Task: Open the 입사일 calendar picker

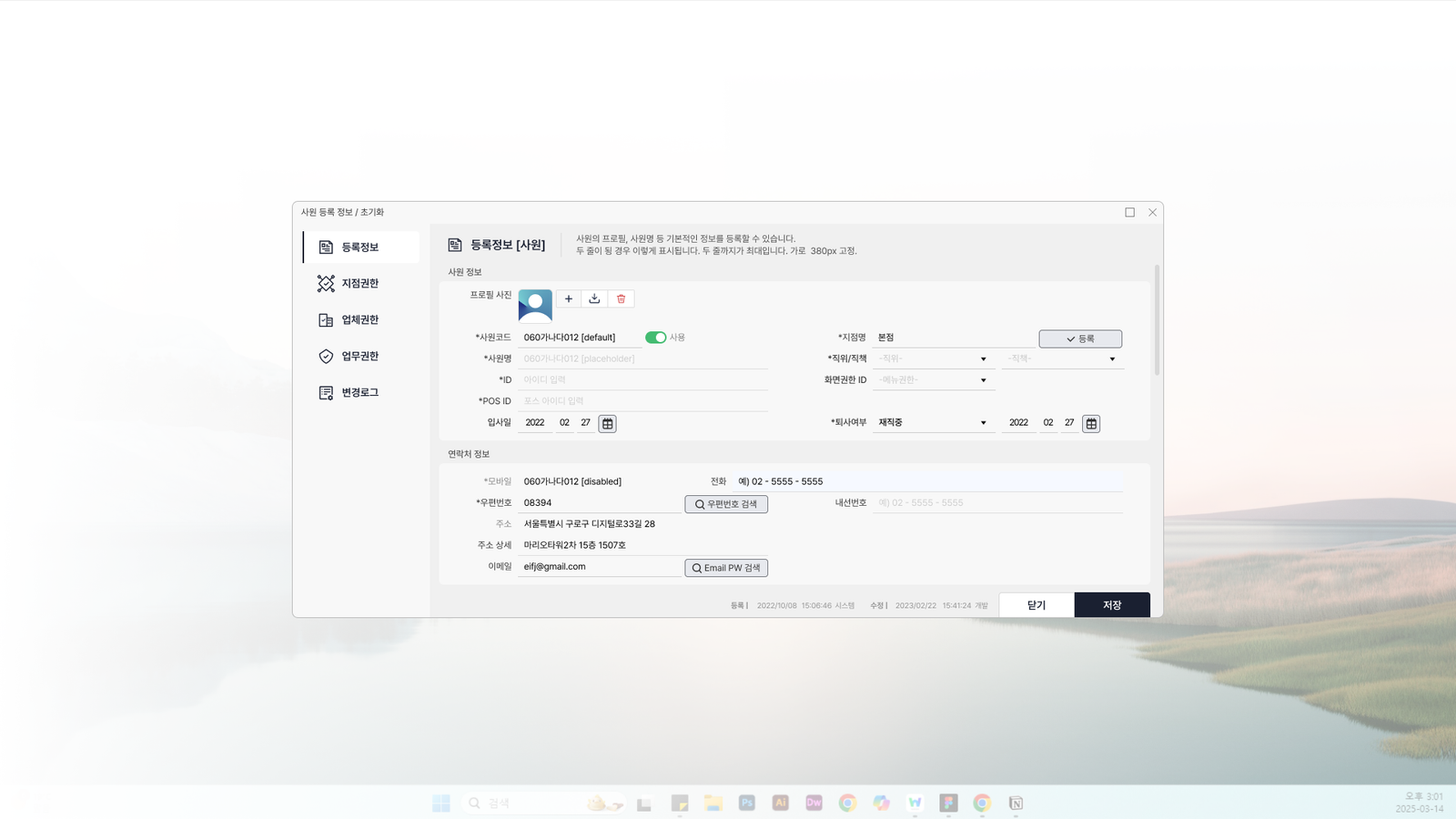Action: pos(608,423)
